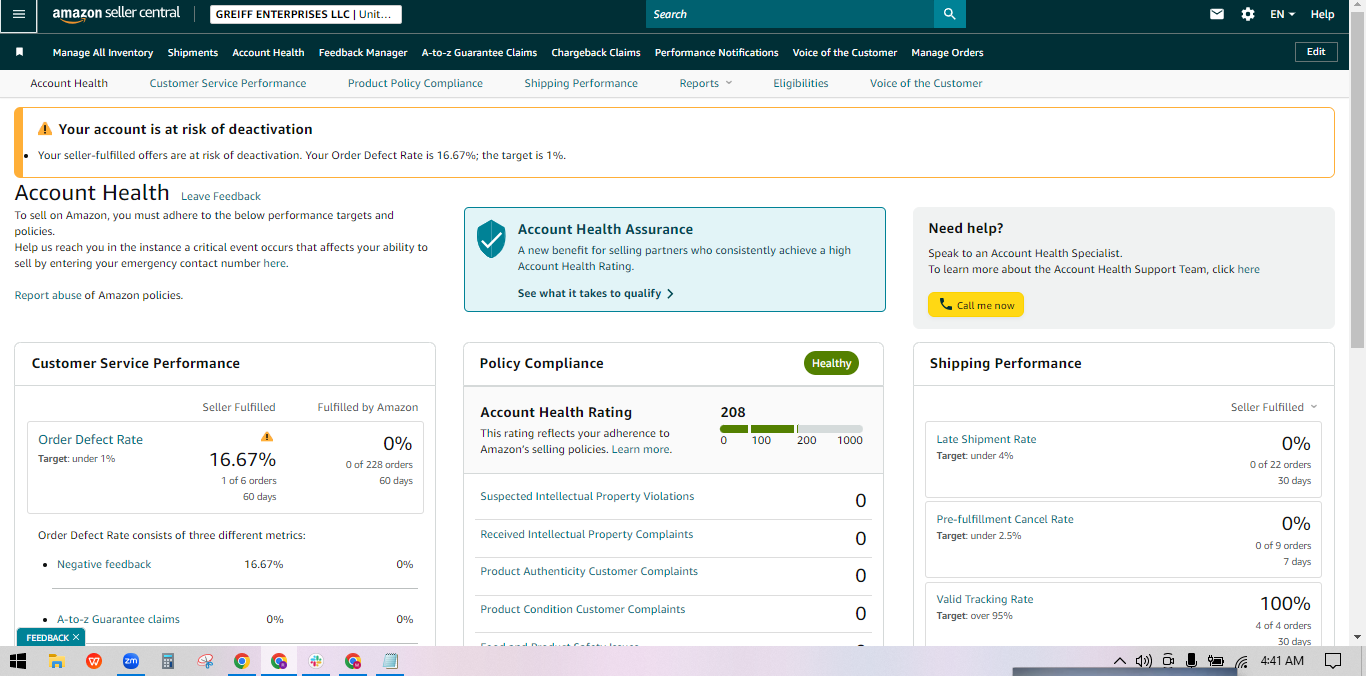The image size is (1366, 676).
Task: Click the bookmark icon in the favorites bar
Action: click(x=19, y=52)
